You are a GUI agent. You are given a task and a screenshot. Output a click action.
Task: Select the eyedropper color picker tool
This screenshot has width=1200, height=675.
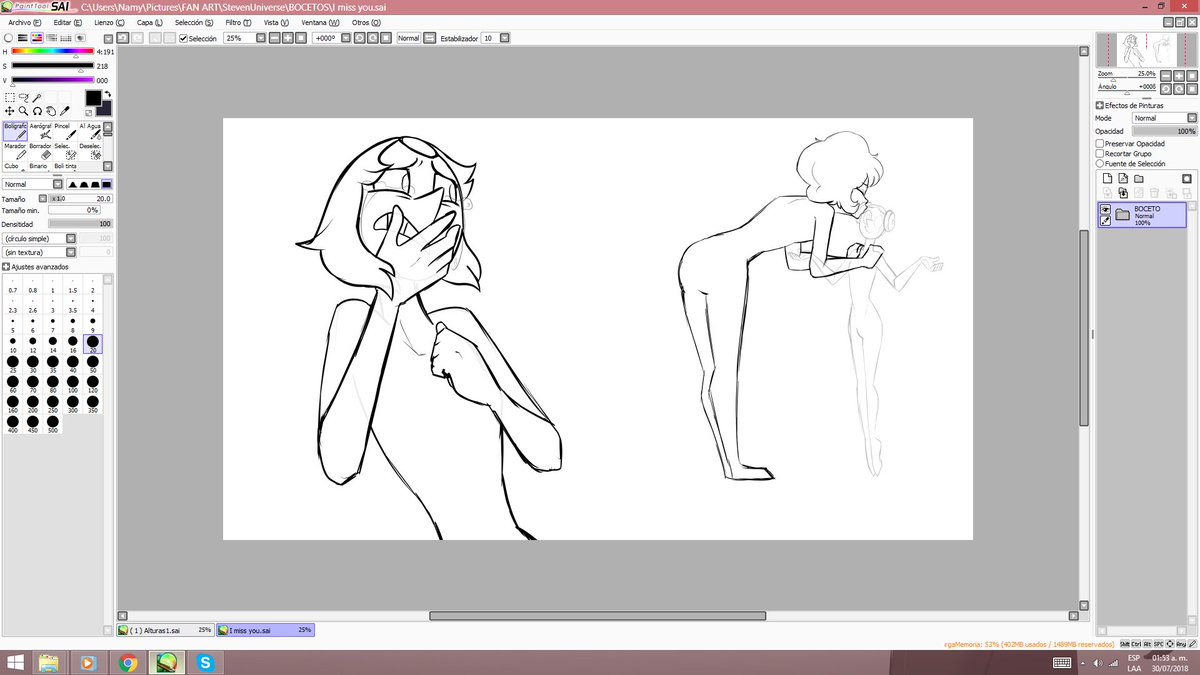click(x=65, y=111)
